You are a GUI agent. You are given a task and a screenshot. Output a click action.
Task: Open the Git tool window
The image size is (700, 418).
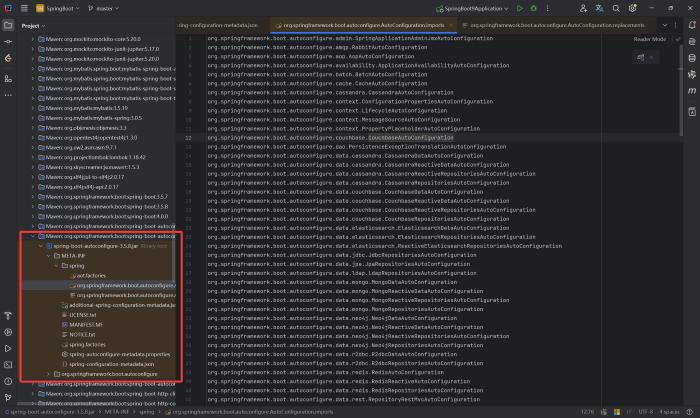[x=8, y=397]
